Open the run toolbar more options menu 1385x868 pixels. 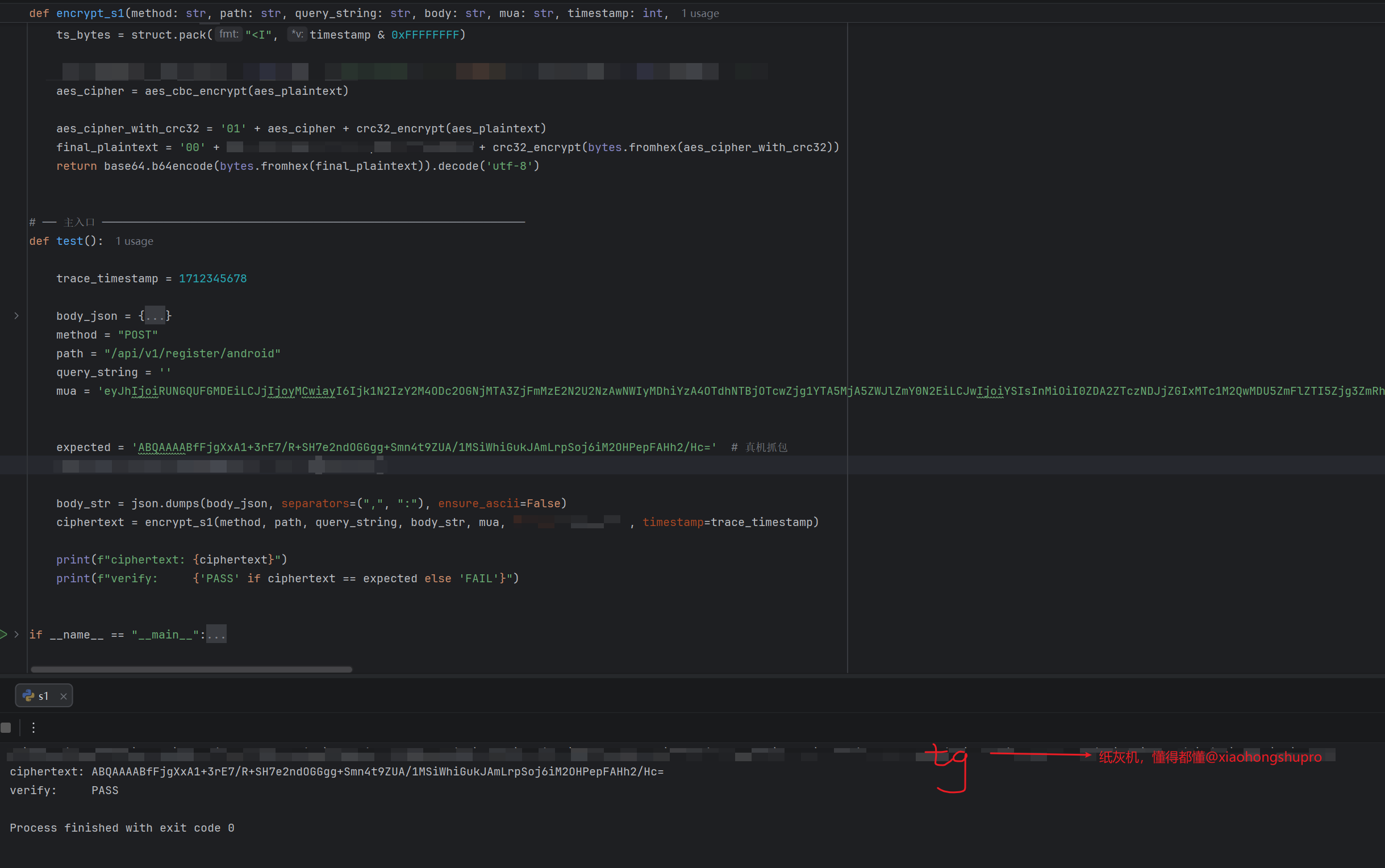pyautogui.click(x=34, y=728)
